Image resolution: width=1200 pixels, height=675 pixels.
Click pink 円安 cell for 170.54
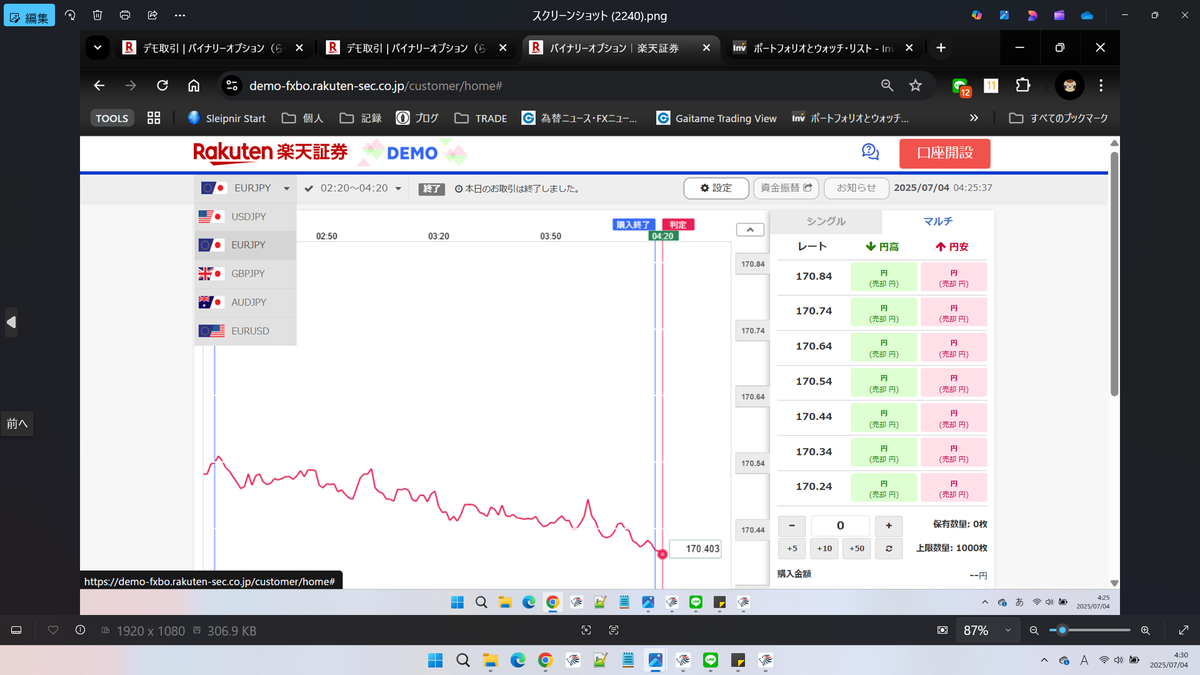click(953, 382)
